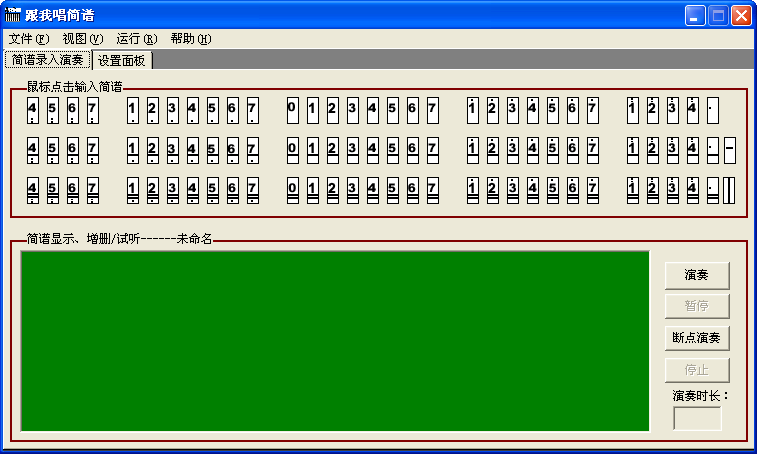757x454 pixels.
Task: Insert single-underlined note 2 with one dot below
Action: 153,151
